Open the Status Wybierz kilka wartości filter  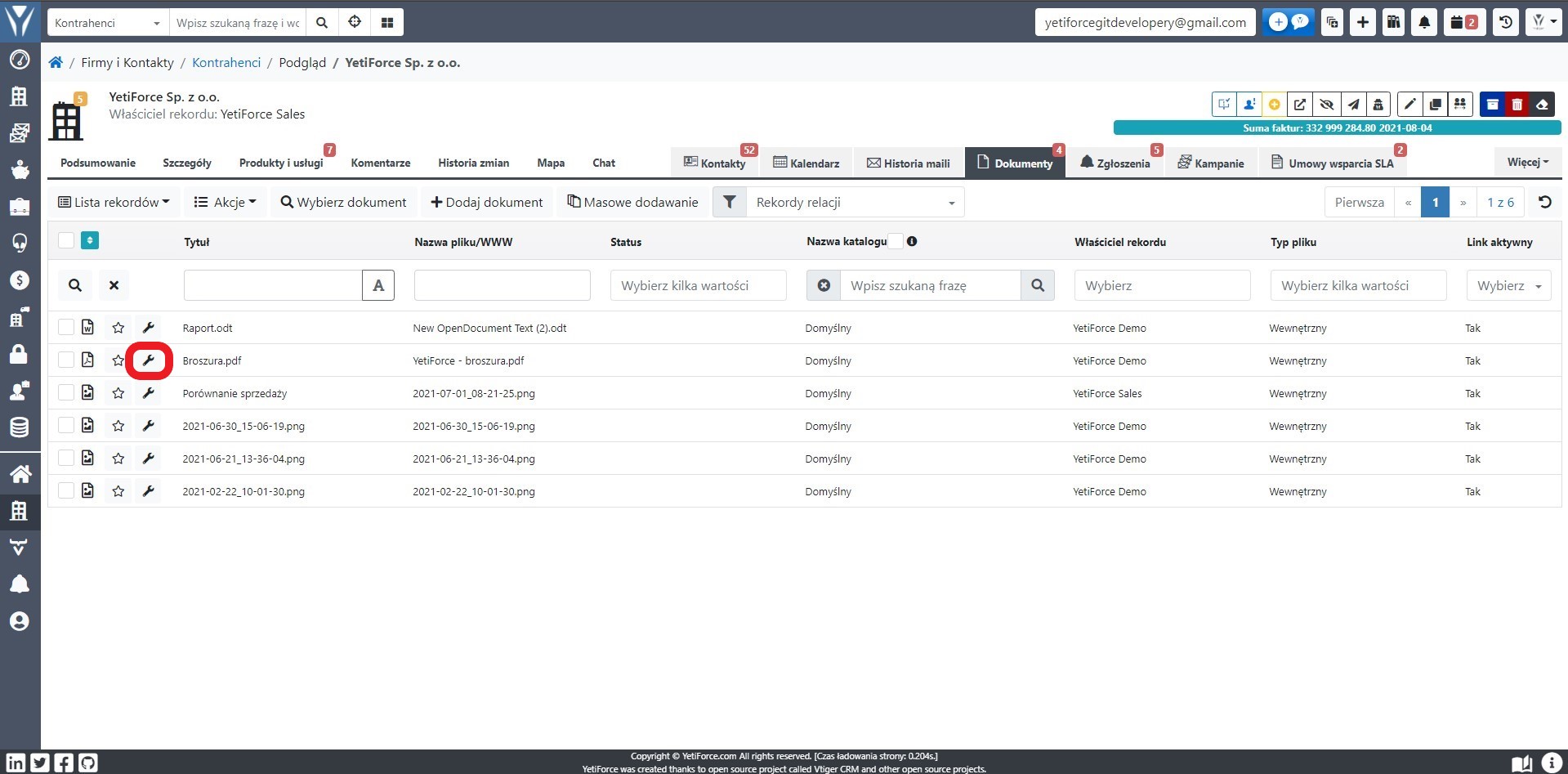coord(698,285)
